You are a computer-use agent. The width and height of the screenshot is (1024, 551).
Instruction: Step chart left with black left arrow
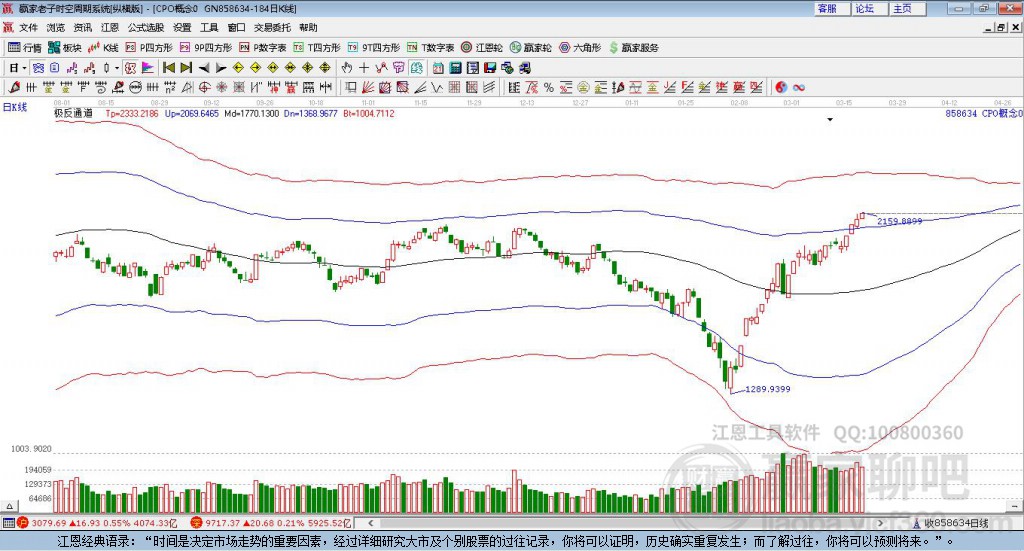coord(204,68)
